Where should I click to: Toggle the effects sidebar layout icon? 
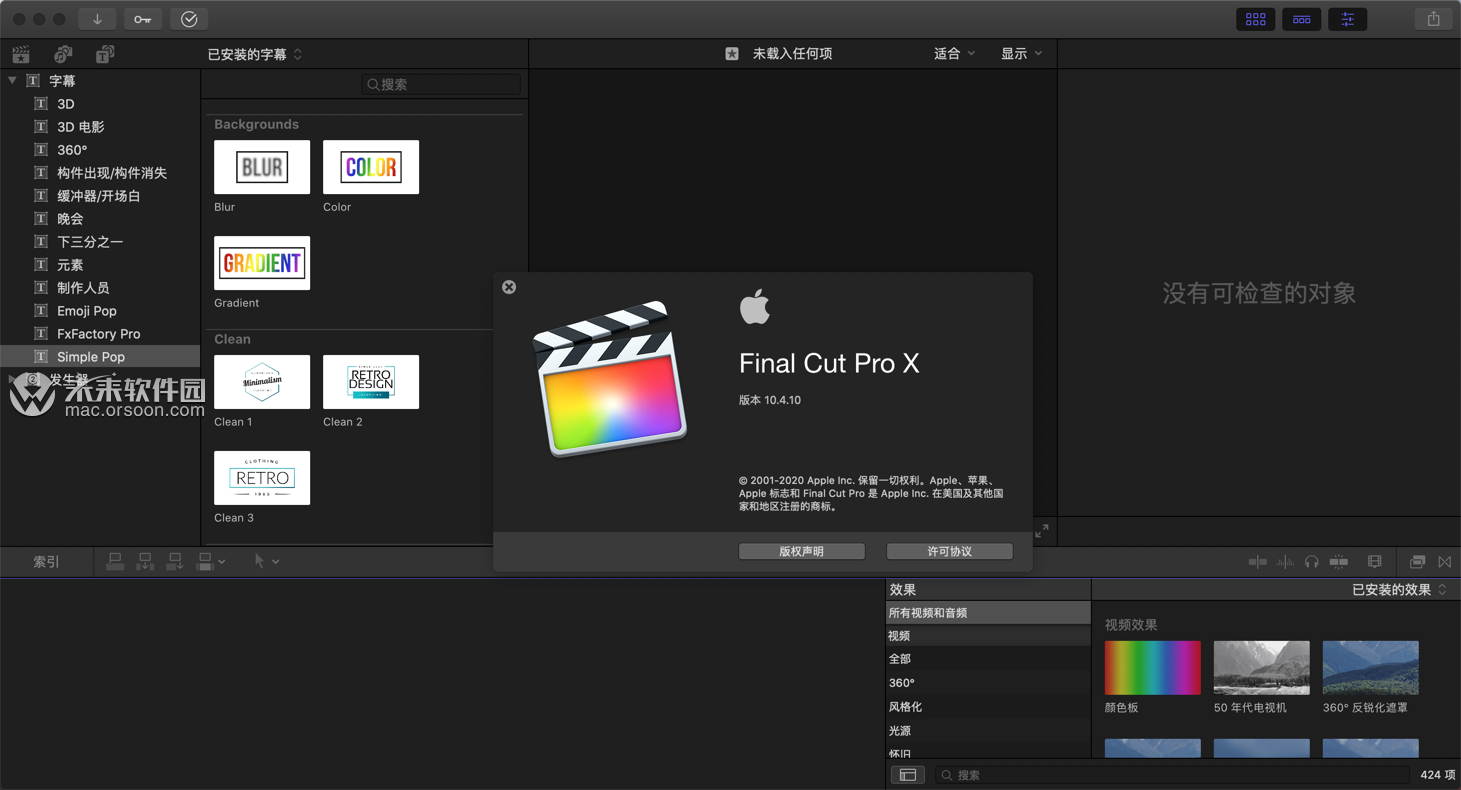(908, 775)
